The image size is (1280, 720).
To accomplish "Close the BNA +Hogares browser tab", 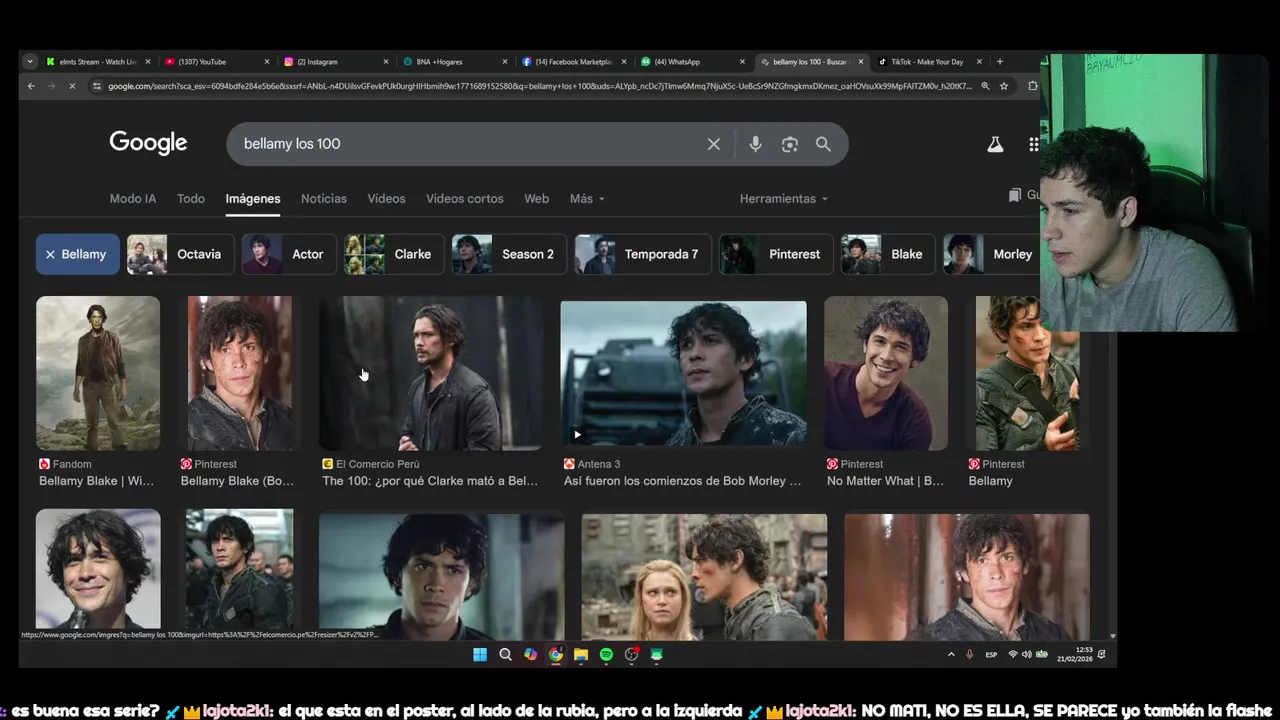I will 505,62.
